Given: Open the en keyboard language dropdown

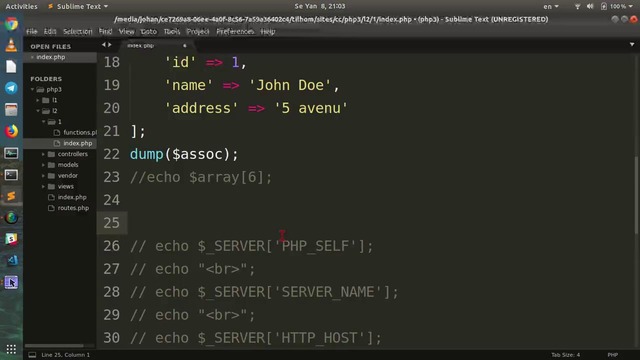Looking at the screenshot, I should (551, 6).
